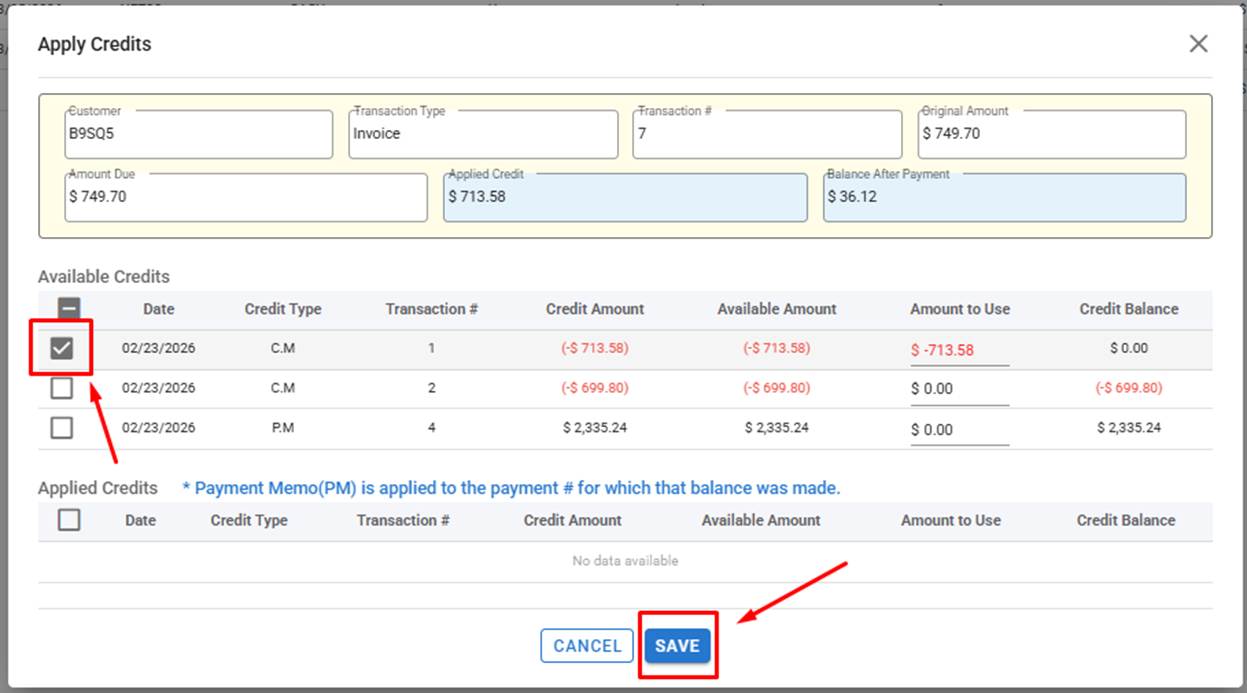
Task: Edit Amount to Use for transaction 4
Action: [x=959, y=430]
